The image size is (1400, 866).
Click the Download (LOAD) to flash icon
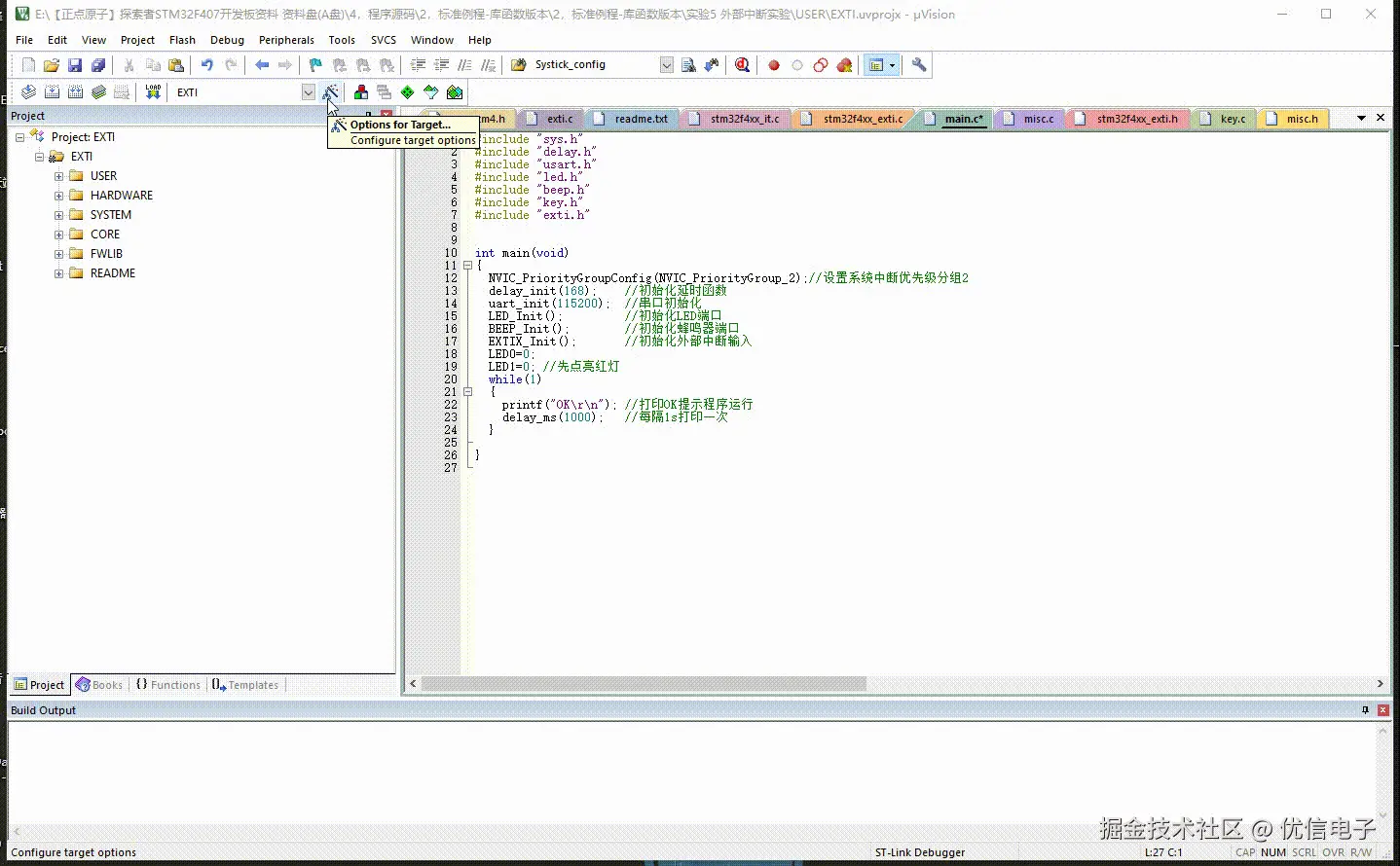[x=153, y=92]
